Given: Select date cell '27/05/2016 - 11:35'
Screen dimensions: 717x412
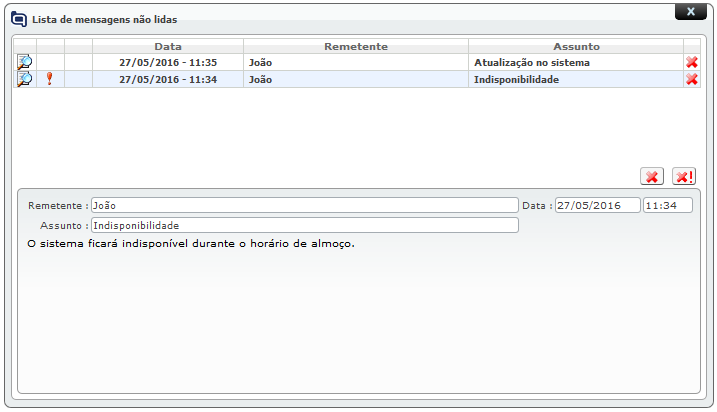Looking at the screenshot, I should coord(168,63).
